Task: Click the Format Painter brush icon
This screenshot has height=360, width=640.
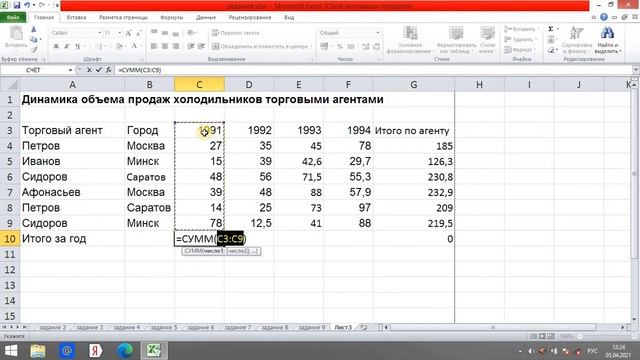Action: pos(34,49)
